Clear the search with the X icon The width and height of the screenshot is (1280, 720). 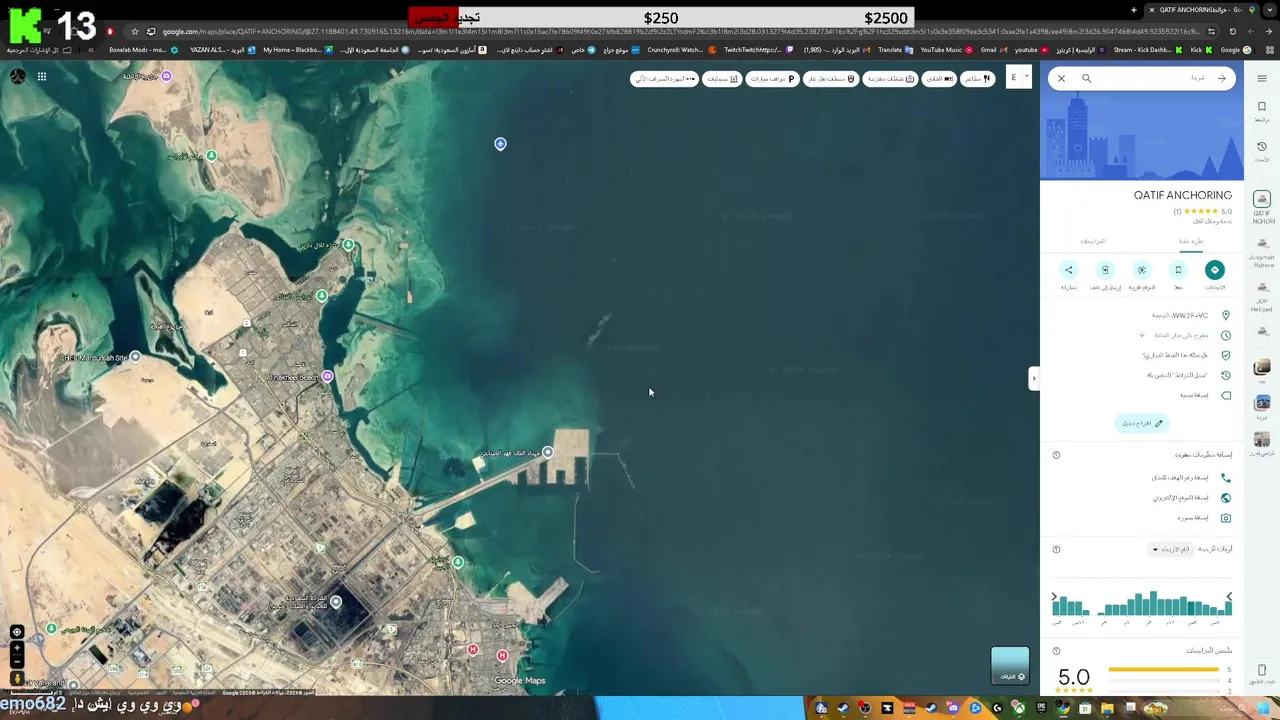pos(1061,78)
